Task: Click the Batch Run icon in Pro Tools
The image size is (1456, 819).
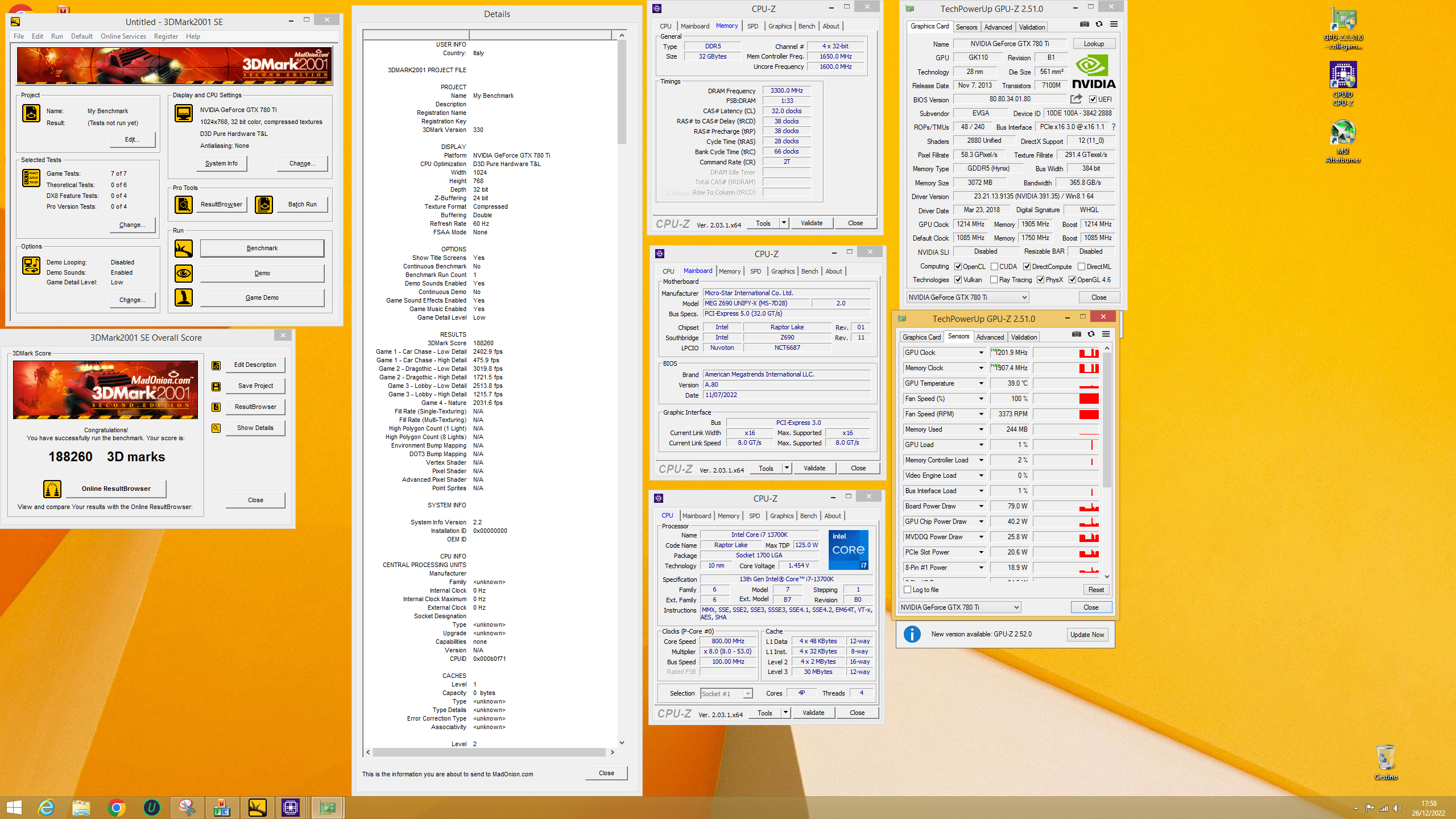Action: click(x=264, y=204)
